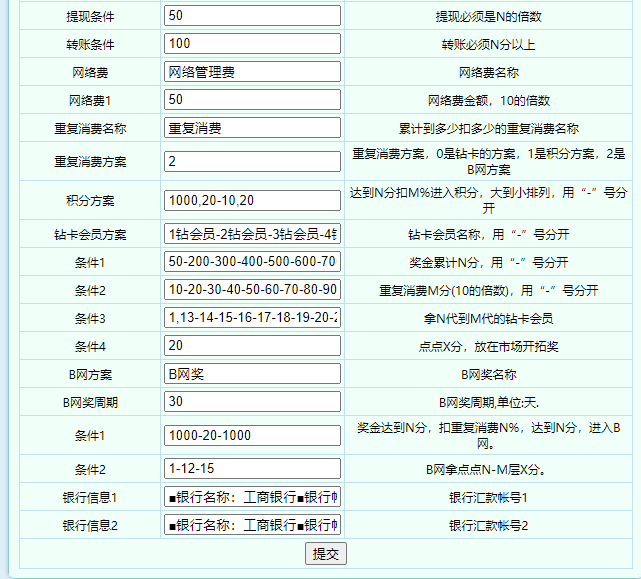Focus the 条件3 input box
641x579 pixels.
[x=252, y=318]
